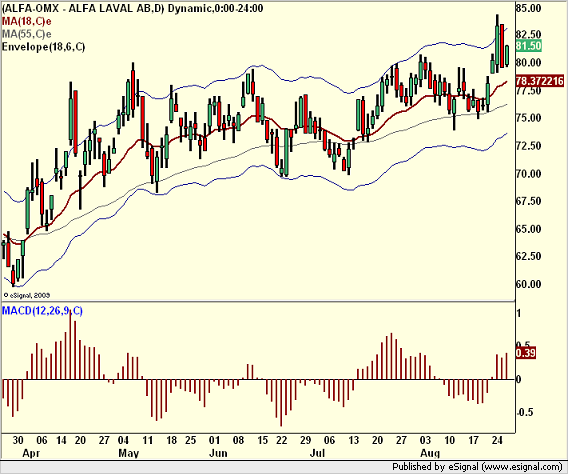Click the date label 13 on time axis
This screenshot has width=568, height=474.
click(353, 440)
